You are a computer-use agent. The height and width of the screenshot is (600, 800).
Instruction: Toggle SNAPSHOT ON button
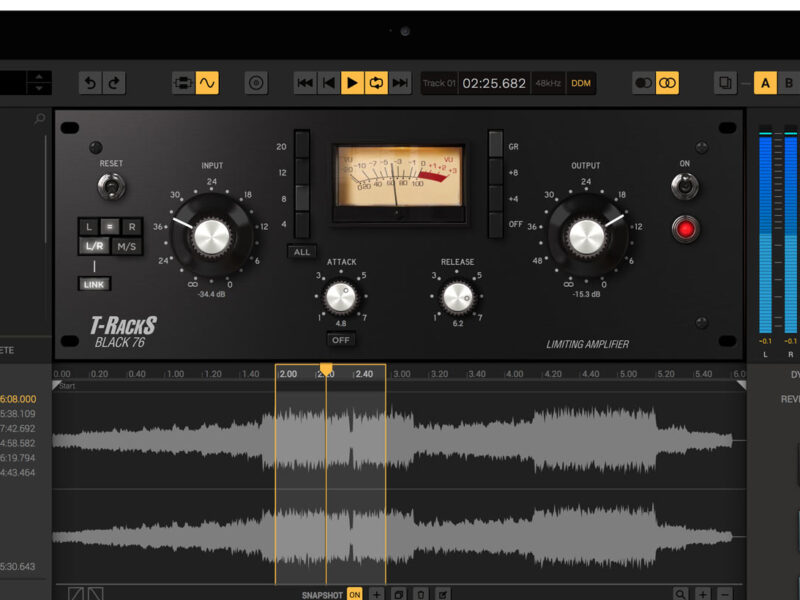[354, 594]
